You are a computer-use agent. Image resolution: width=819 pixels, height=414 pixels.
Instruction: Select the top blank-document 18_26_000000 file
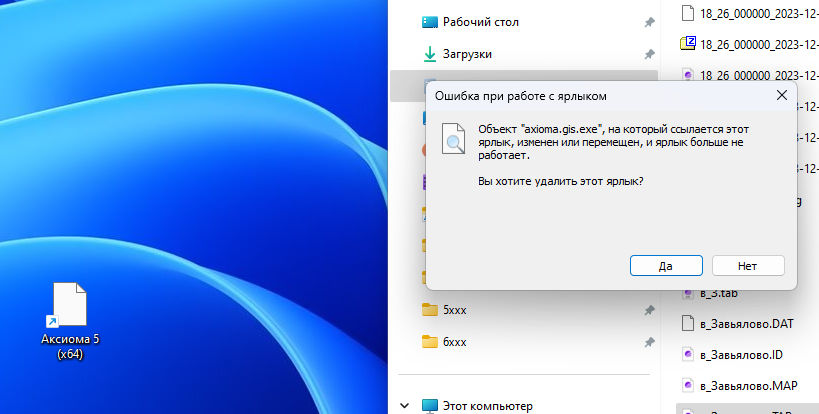[x=759, y=14]
